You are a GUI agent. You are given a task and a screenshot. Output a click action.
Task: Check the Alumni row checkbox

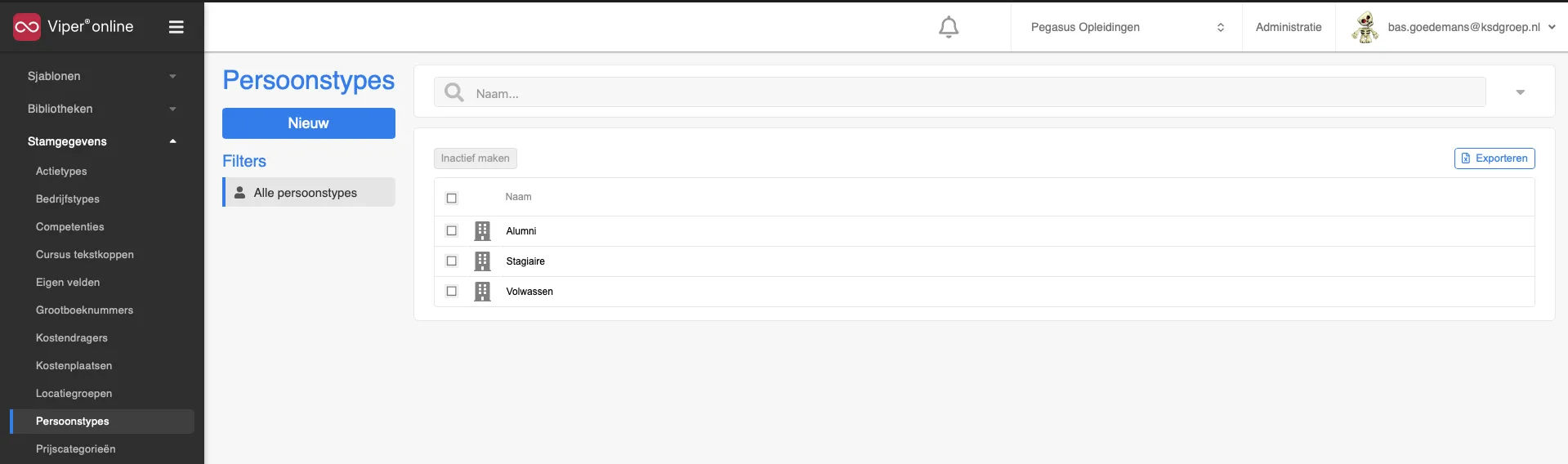451,231
